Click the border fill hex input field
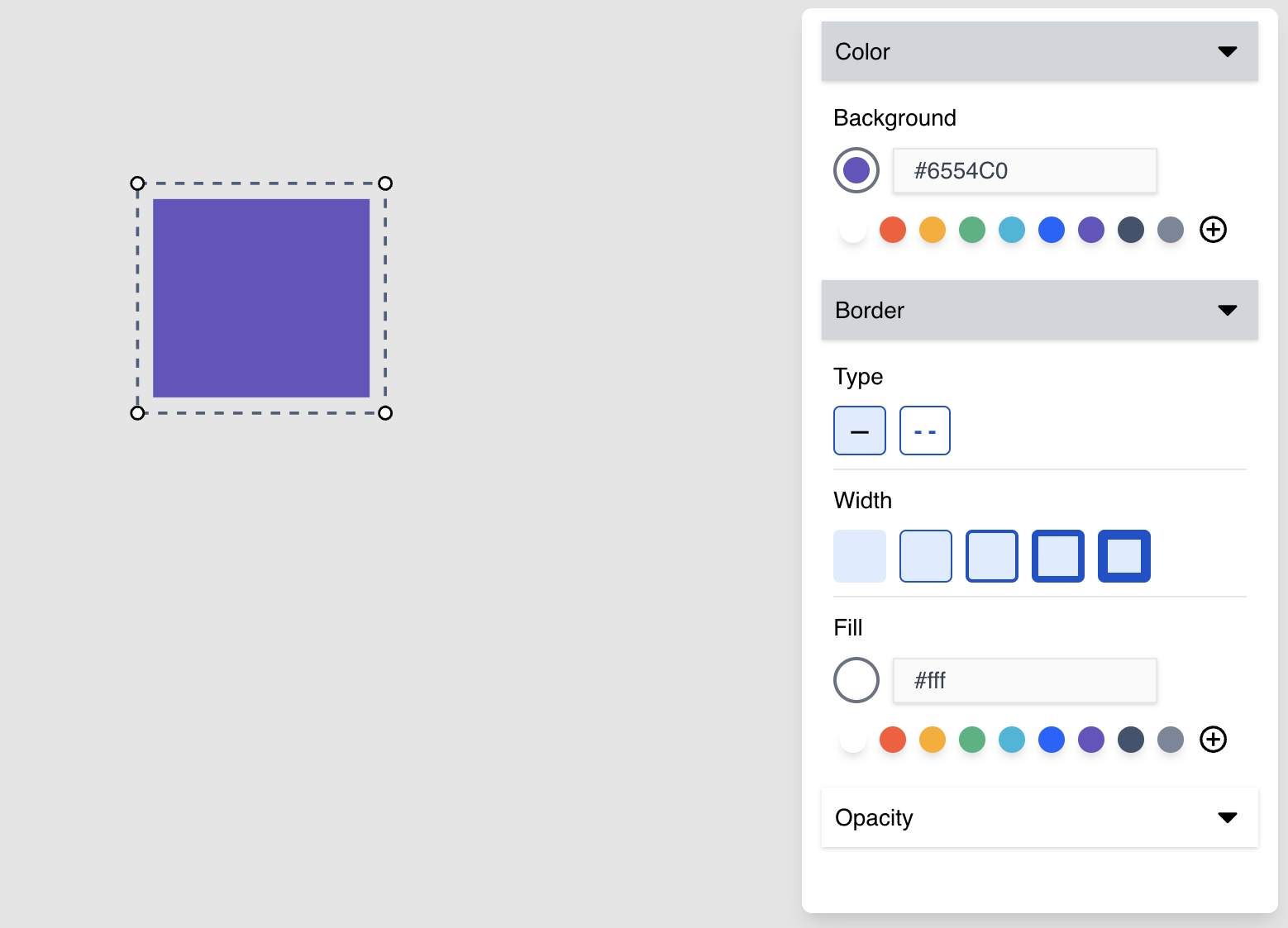This screenshot has height=928, width=1288. [x=1024, y=681]
